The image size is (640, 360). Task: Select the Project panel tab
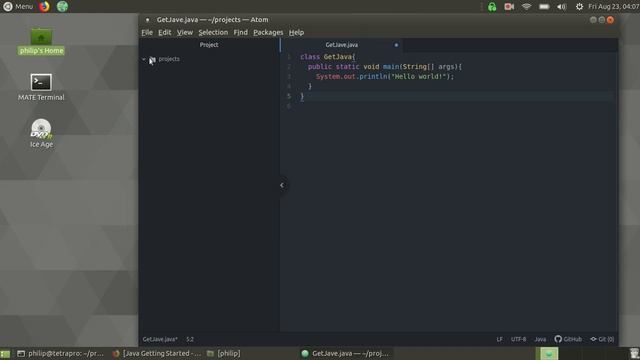pyautogui.click(x=209, y=45)
